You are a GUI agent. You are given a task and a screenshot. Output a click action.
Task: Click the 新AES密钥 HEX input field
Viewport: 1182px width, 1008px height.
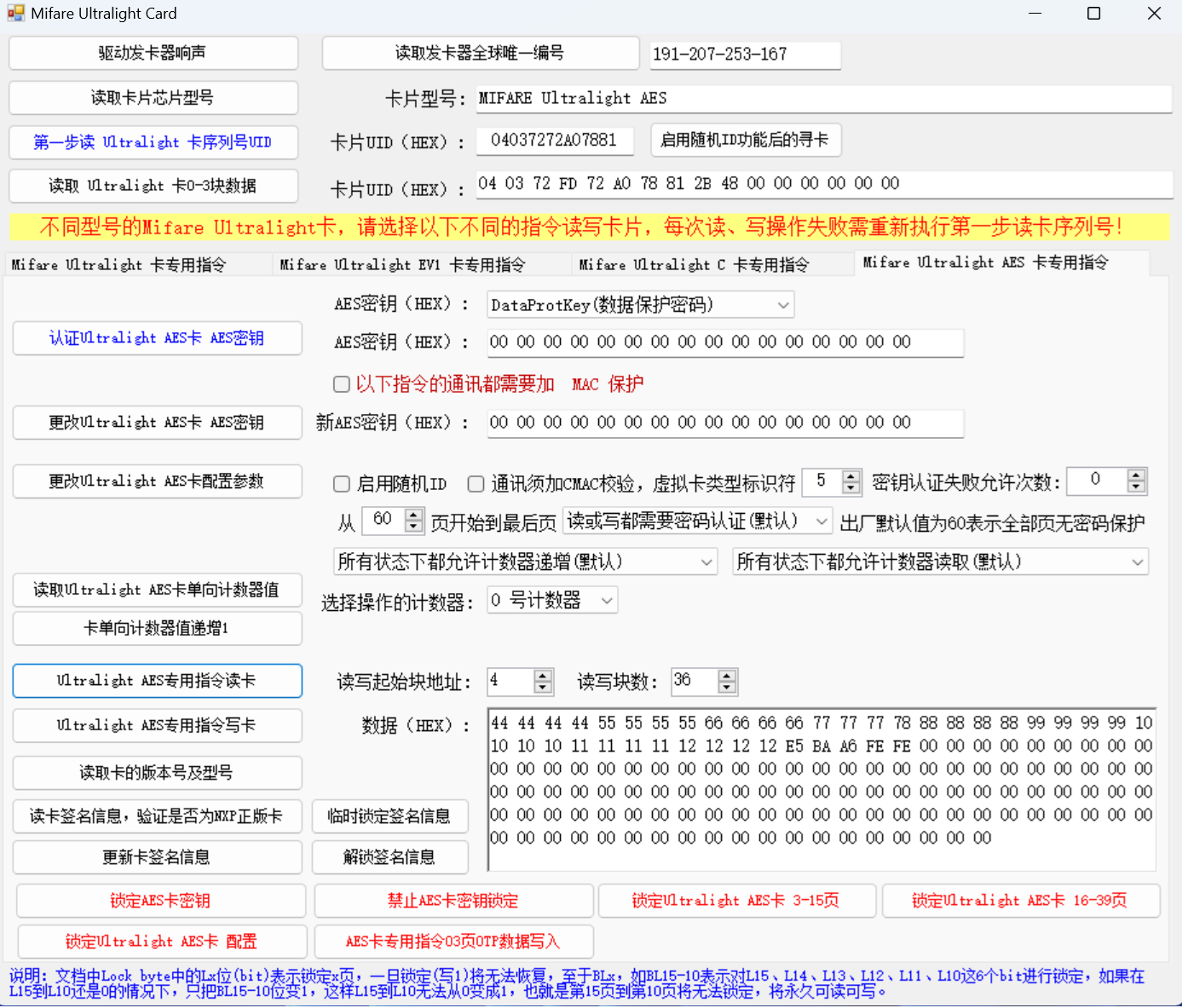(724, 423)
